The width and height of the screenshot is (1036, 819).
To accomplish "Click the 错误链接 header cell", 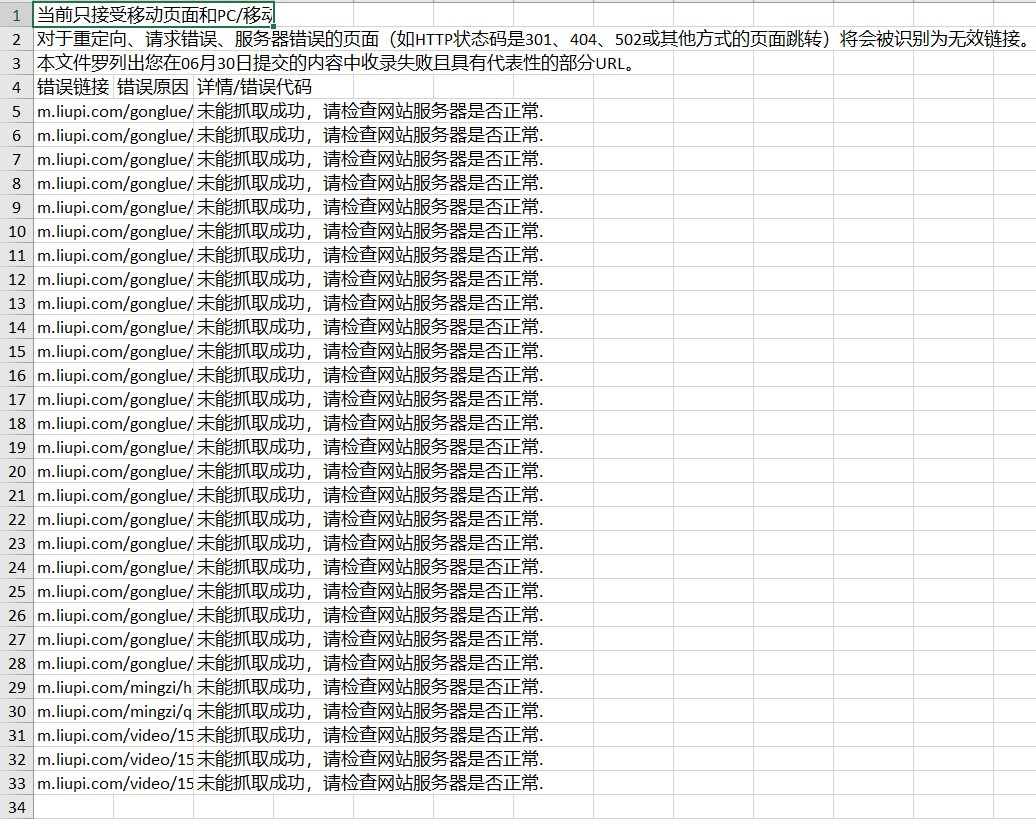I will pyautogui.click(x=73, y=87).
